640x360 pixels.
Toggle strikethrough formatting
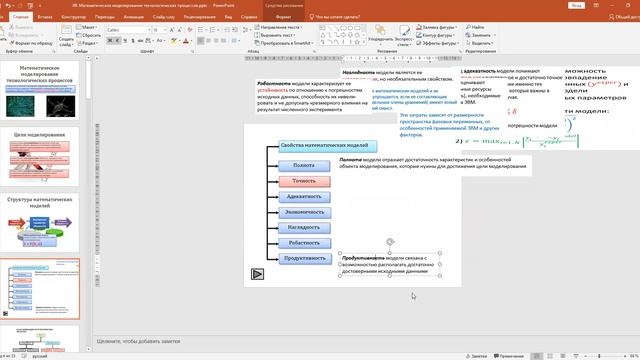[140, 40]
